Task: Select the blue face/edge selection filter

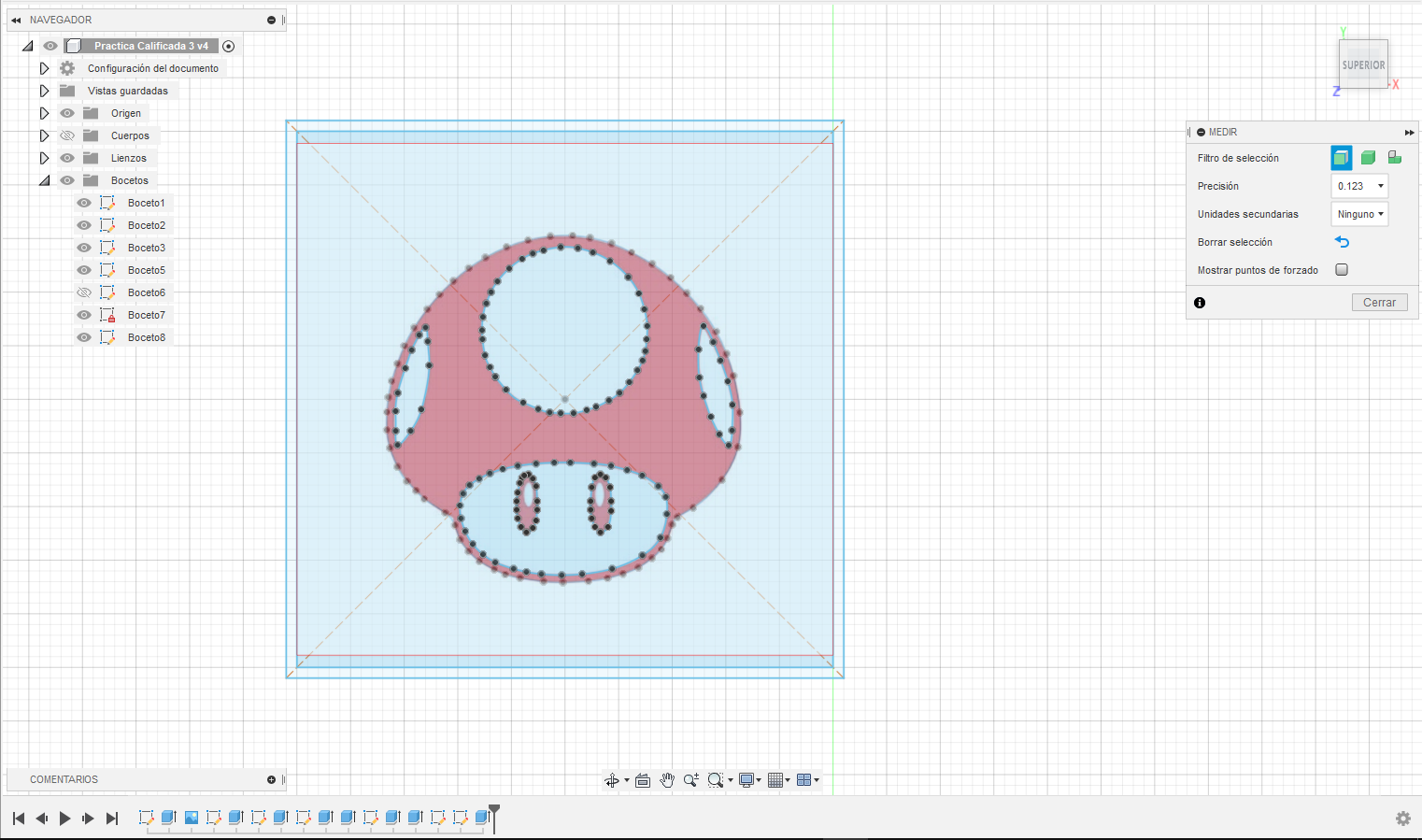Action: pyautogui.click(x=1342, y=158)
